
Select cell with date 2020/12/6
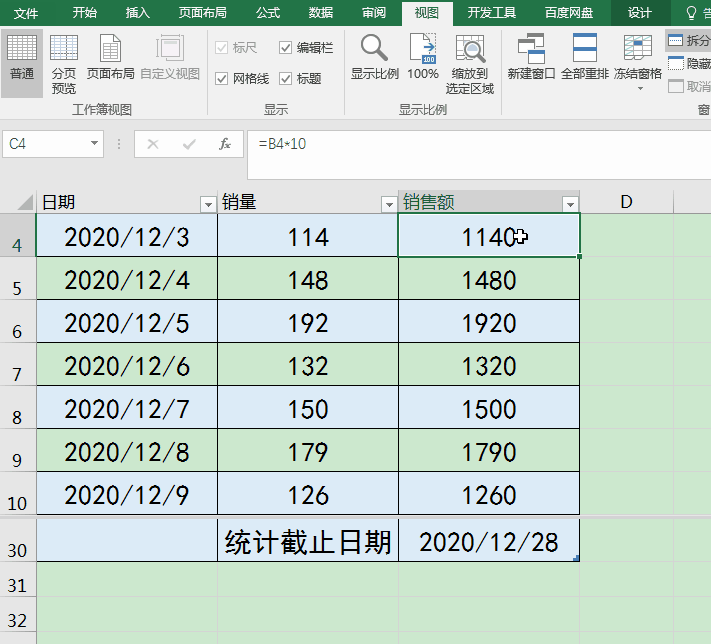coord(127,365)
